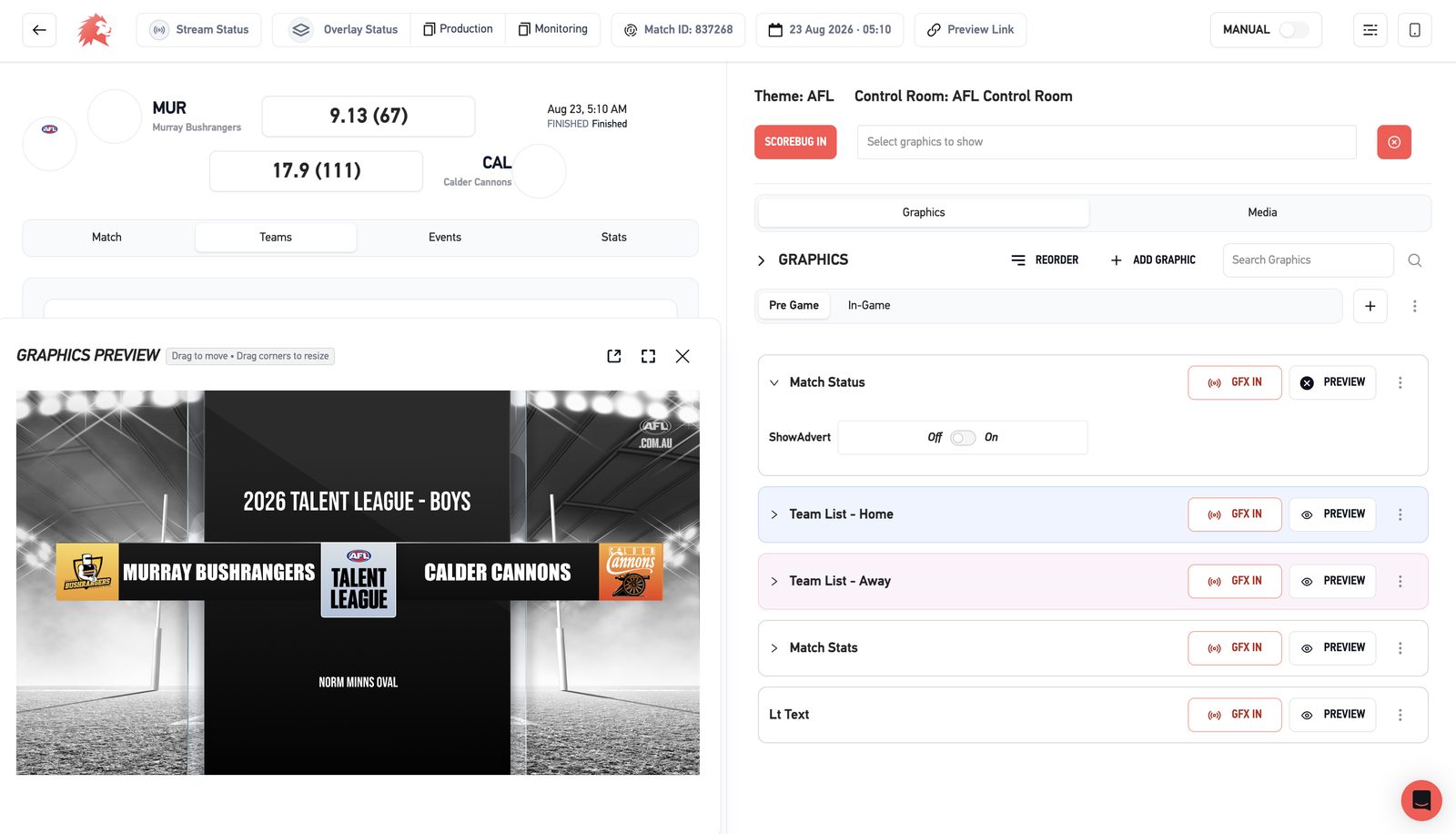This screenshot has width=1456, height=834.
Task: Expand Team List - Home
Action: (x=774, y=515)
